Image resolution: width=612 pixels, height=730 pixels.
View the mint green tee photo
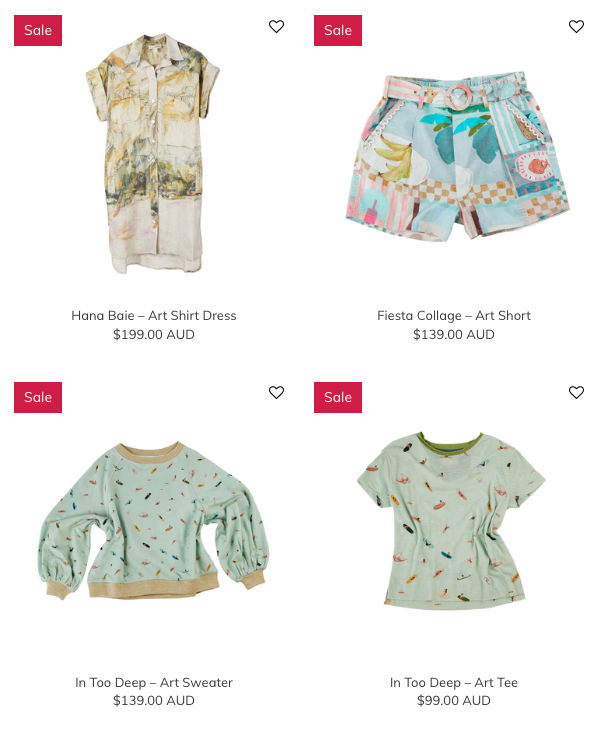[x=451, y=520]
